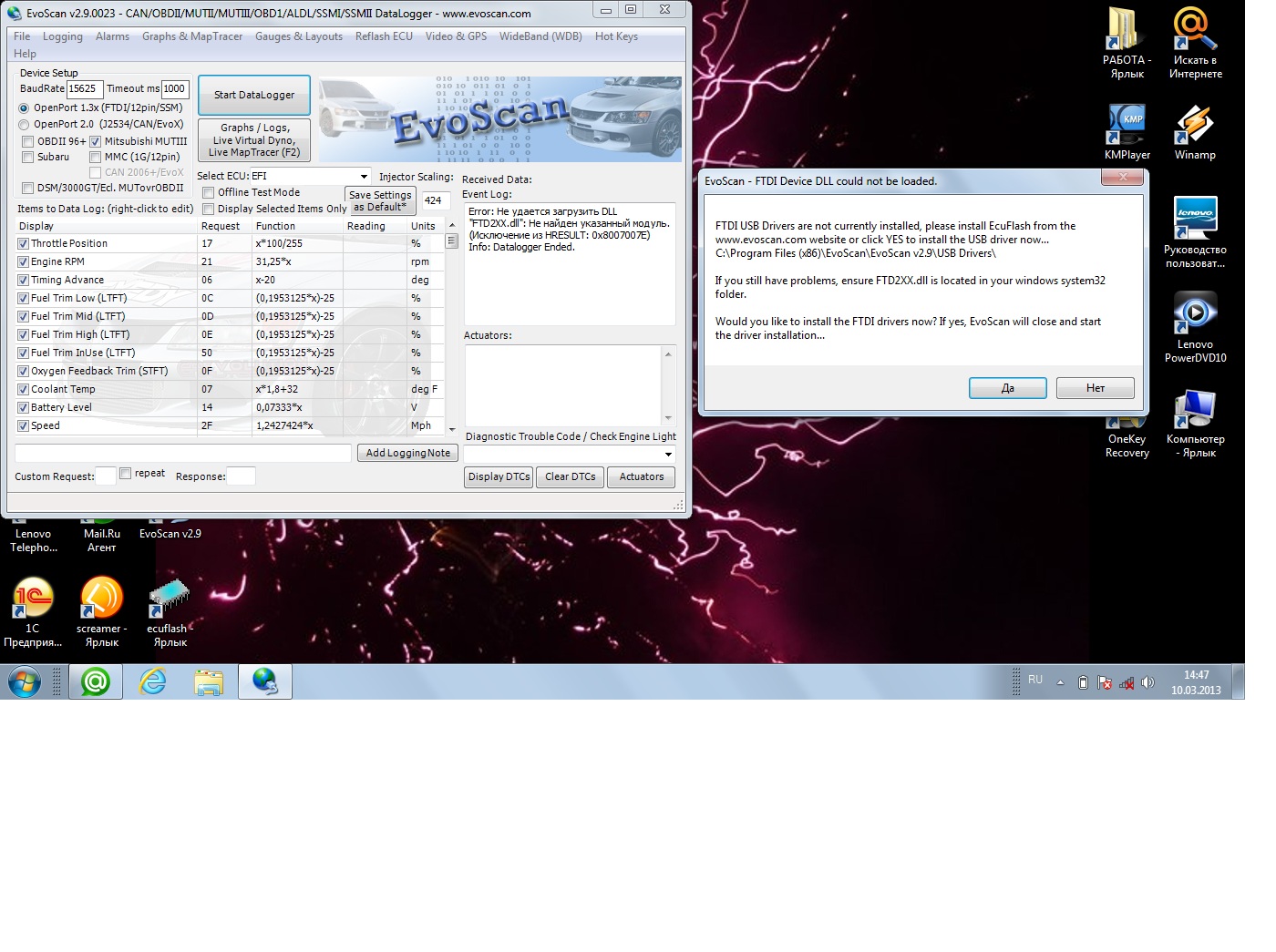Show hidden system tray icons arrow
Viewport: 1276px width, 952px height.
coord(1060,682)
